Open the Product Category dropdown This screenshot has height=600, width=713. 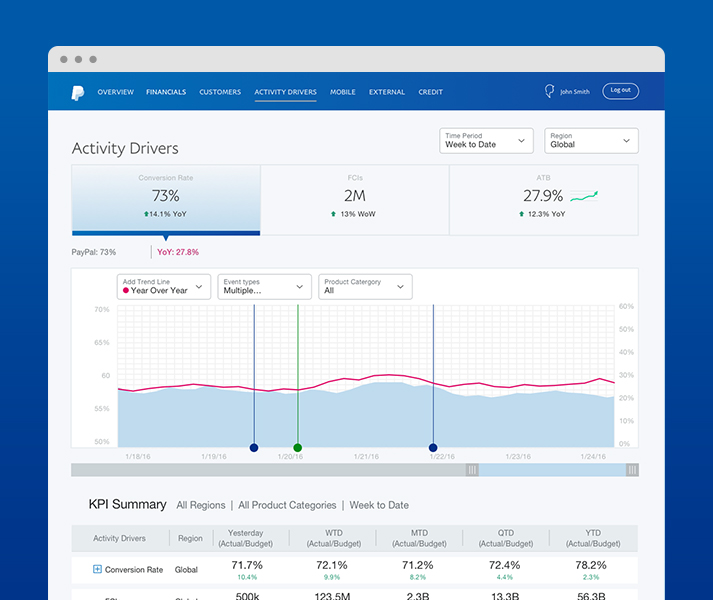point(365,287)
